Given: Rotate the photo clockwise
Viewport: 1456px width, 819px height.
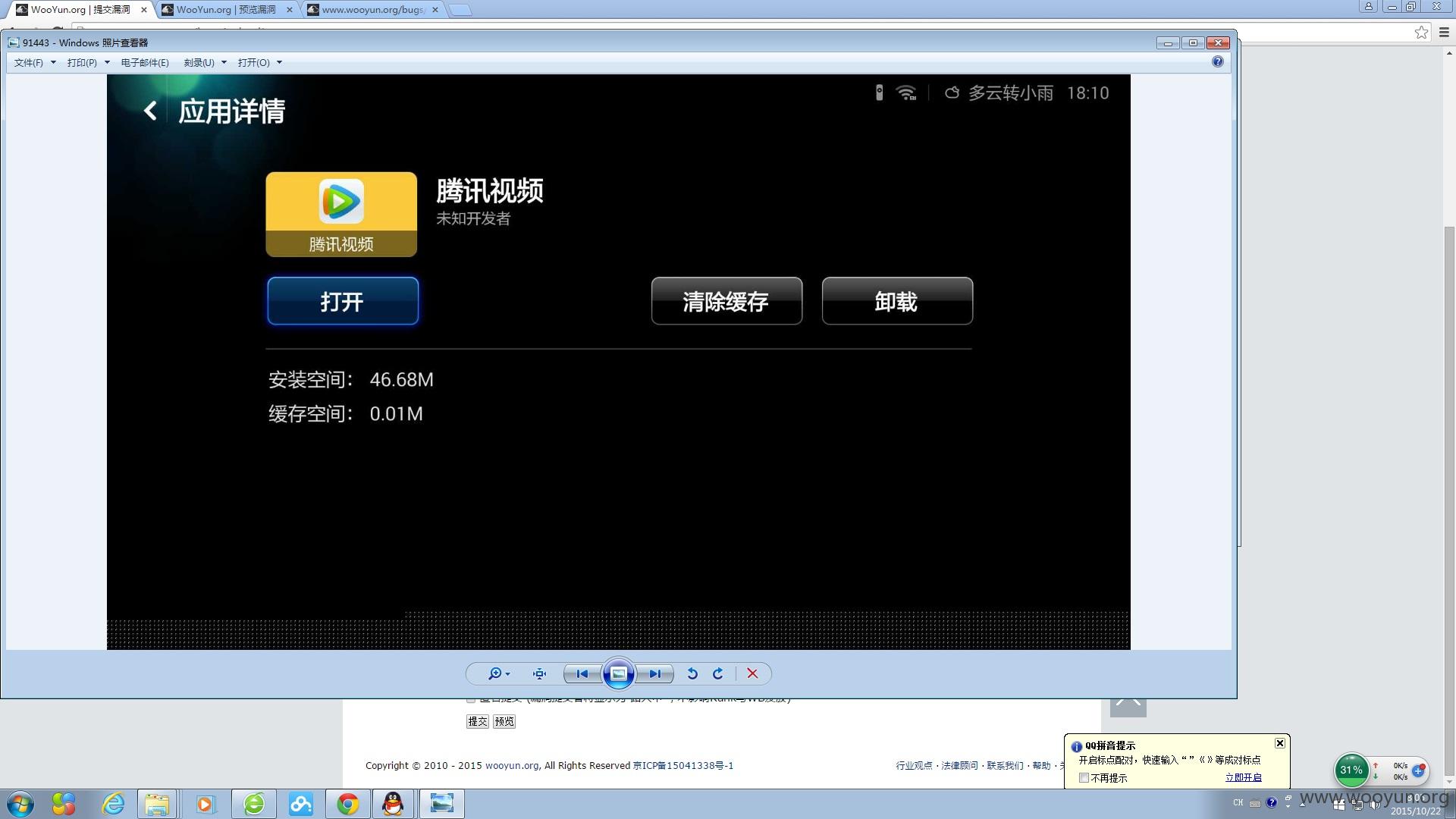Looking at the screenshot, I should tap(718, 673).
